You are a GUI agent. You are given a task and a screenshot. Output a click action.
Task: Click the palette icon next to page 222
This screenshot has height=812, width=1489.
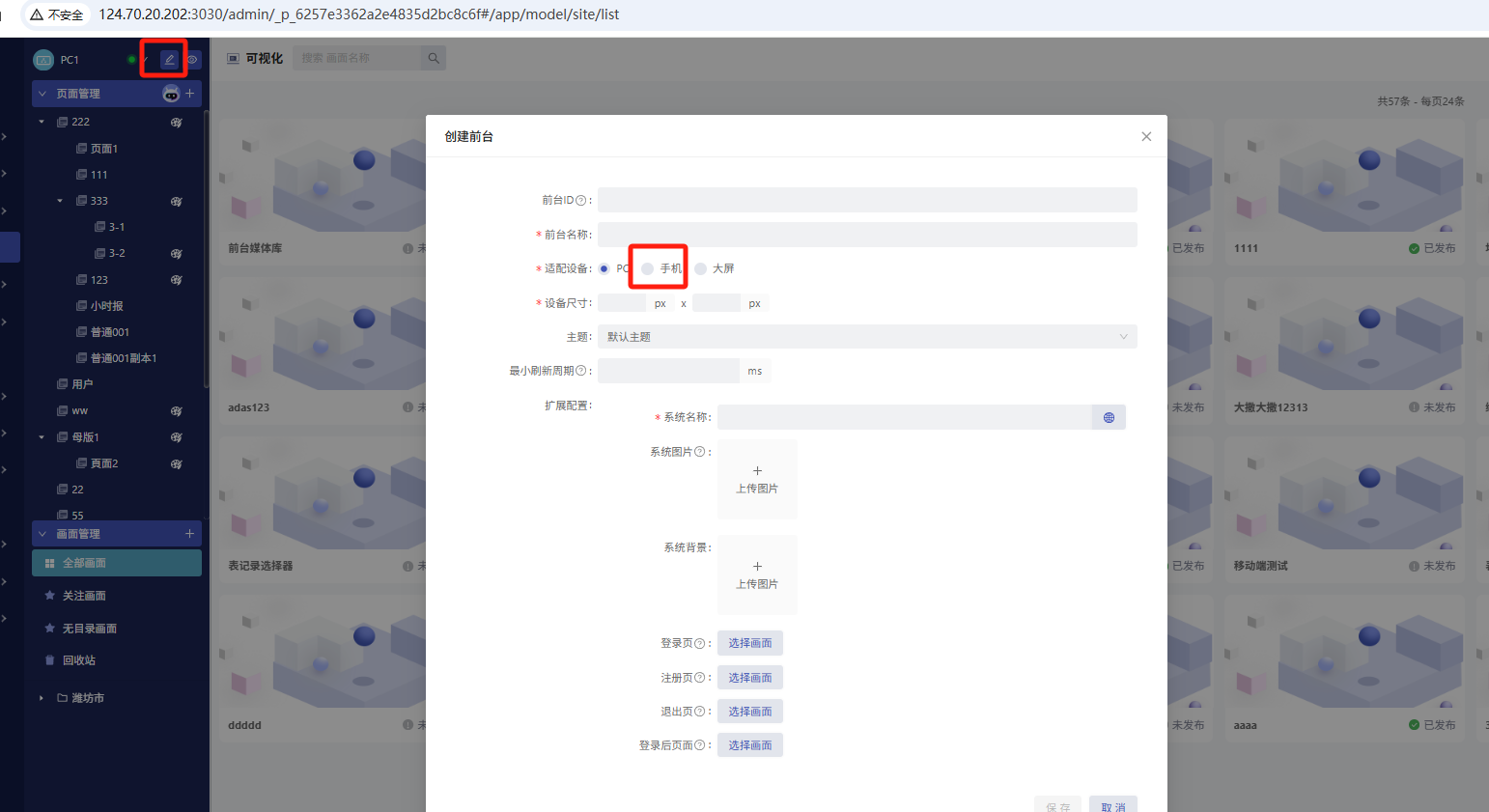176,123
